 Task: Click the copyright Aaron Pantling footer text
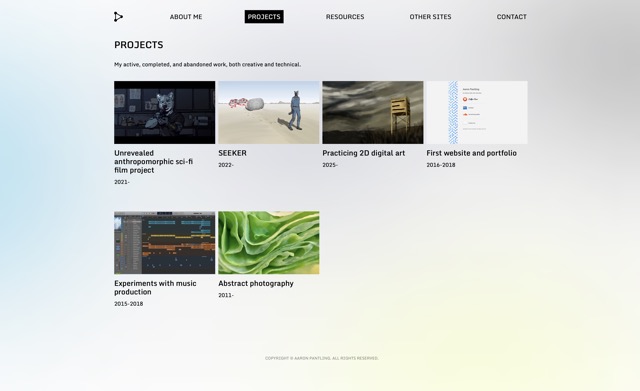[x=322, y=358]
